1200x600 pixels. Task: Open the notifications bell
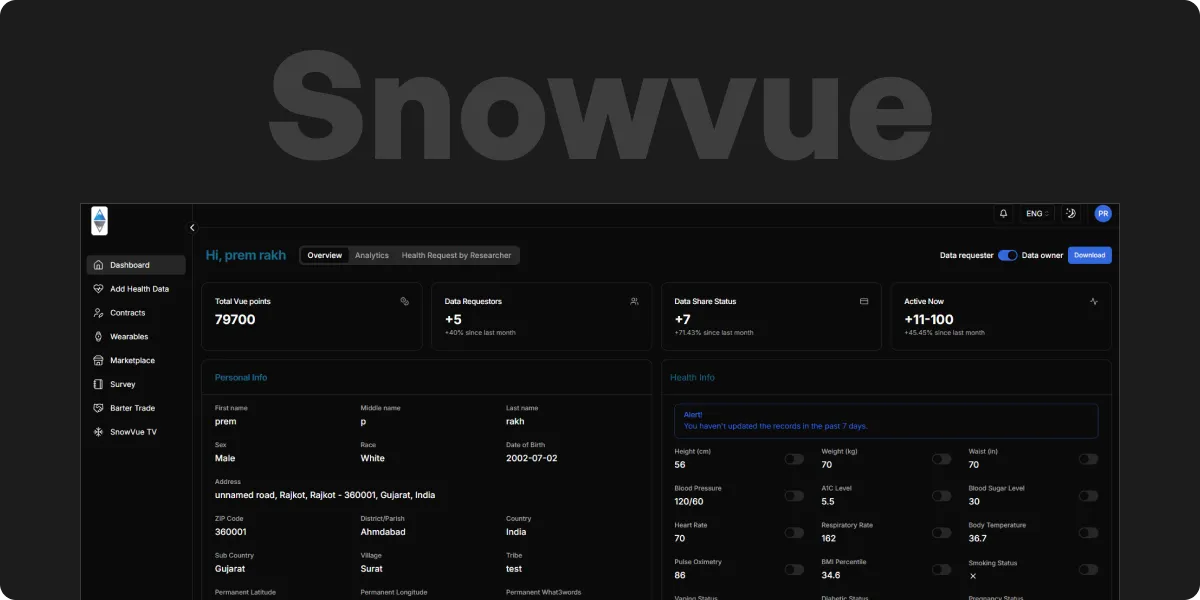coord(1003,213)
